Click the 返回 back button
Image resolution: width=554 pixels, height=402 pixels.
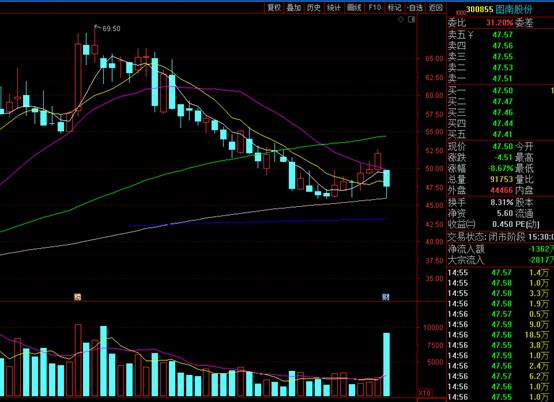tap(436, 7)
